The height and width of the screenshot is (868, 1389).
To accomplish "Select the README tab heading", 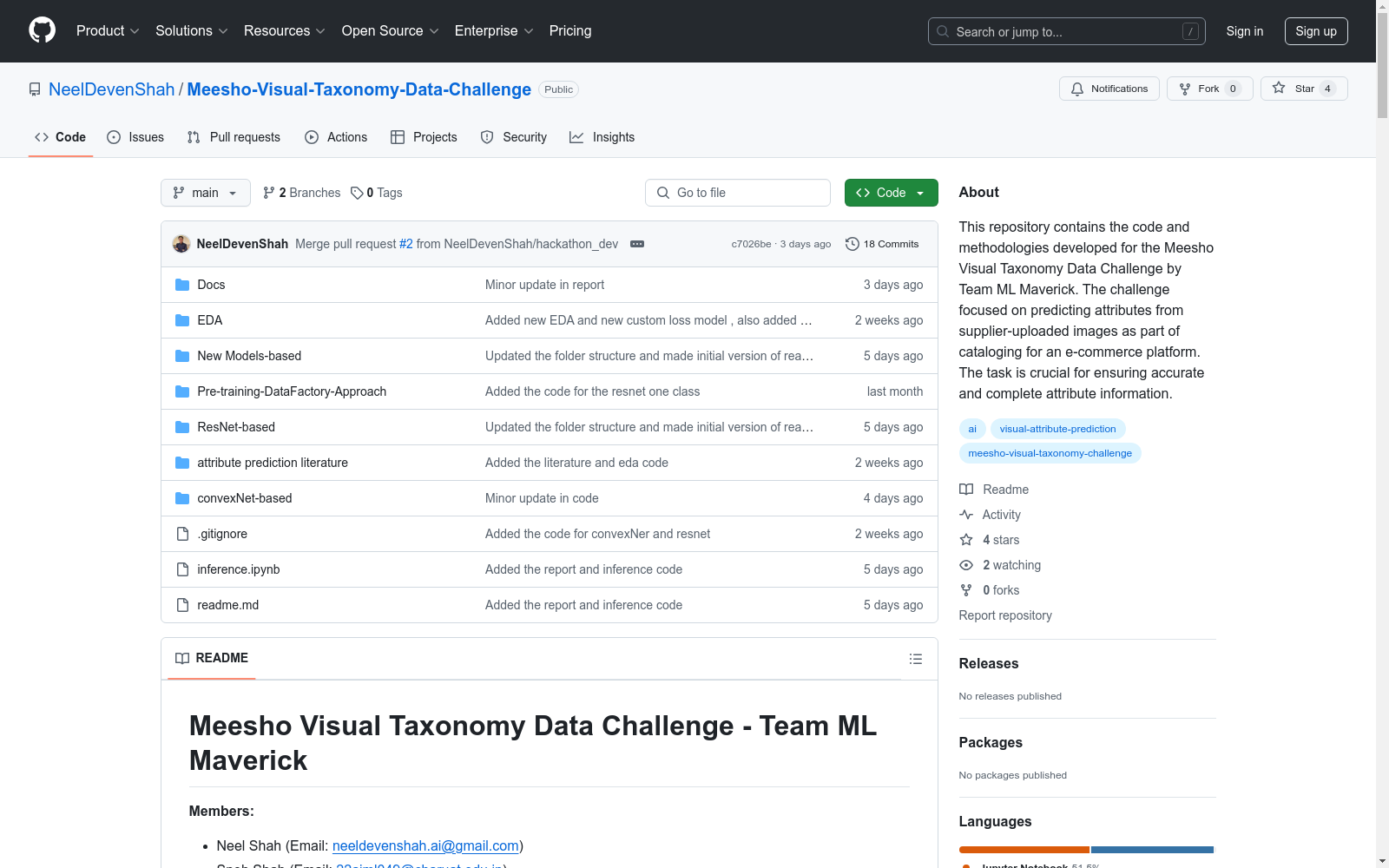I will pos(212,658).
